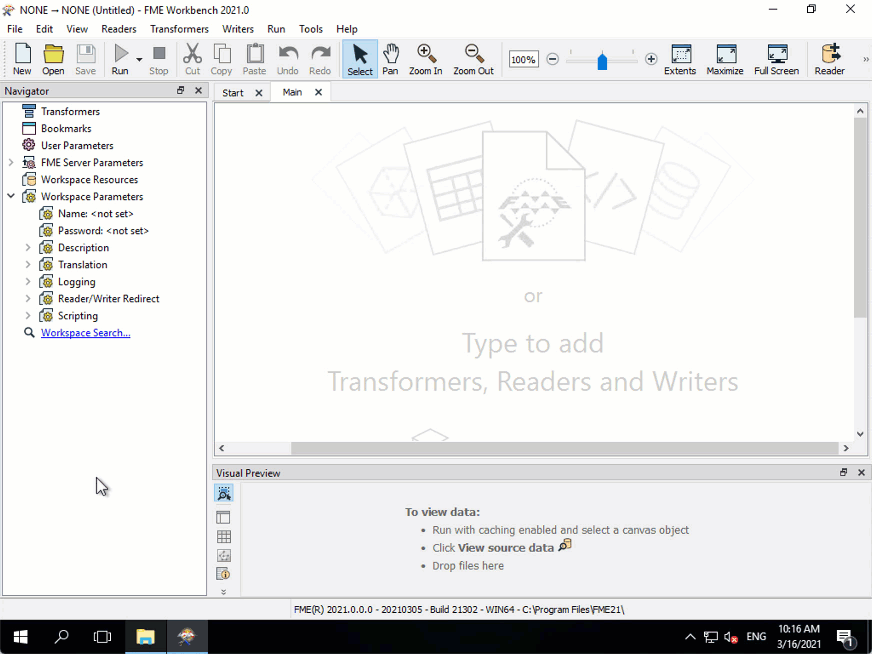
Task: Select the Name: <not set> parameter
Action: [96, 214]
